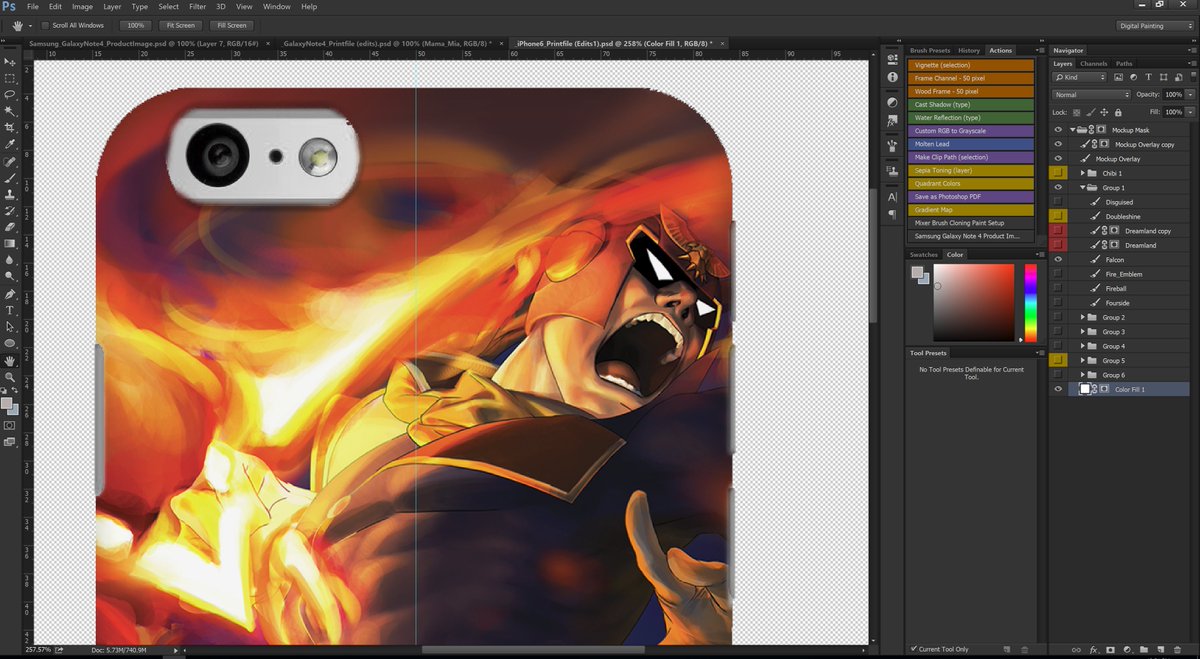Click the Photoshop Ps logo
The height and width of the screenshot is (659, 1200).
[9, 7]
